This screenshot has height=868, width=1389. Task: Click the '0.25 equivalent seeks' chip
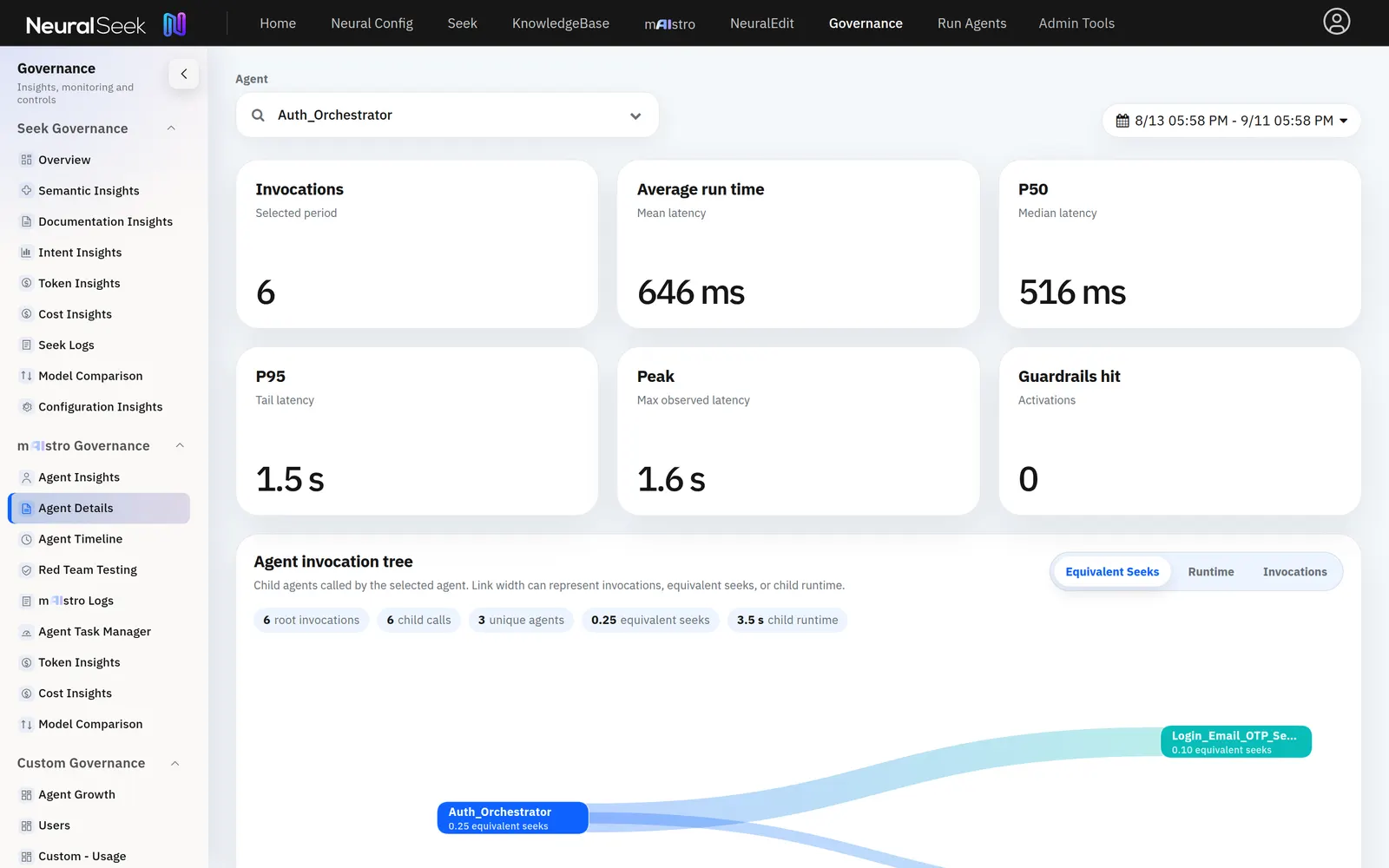coord(650,621)
